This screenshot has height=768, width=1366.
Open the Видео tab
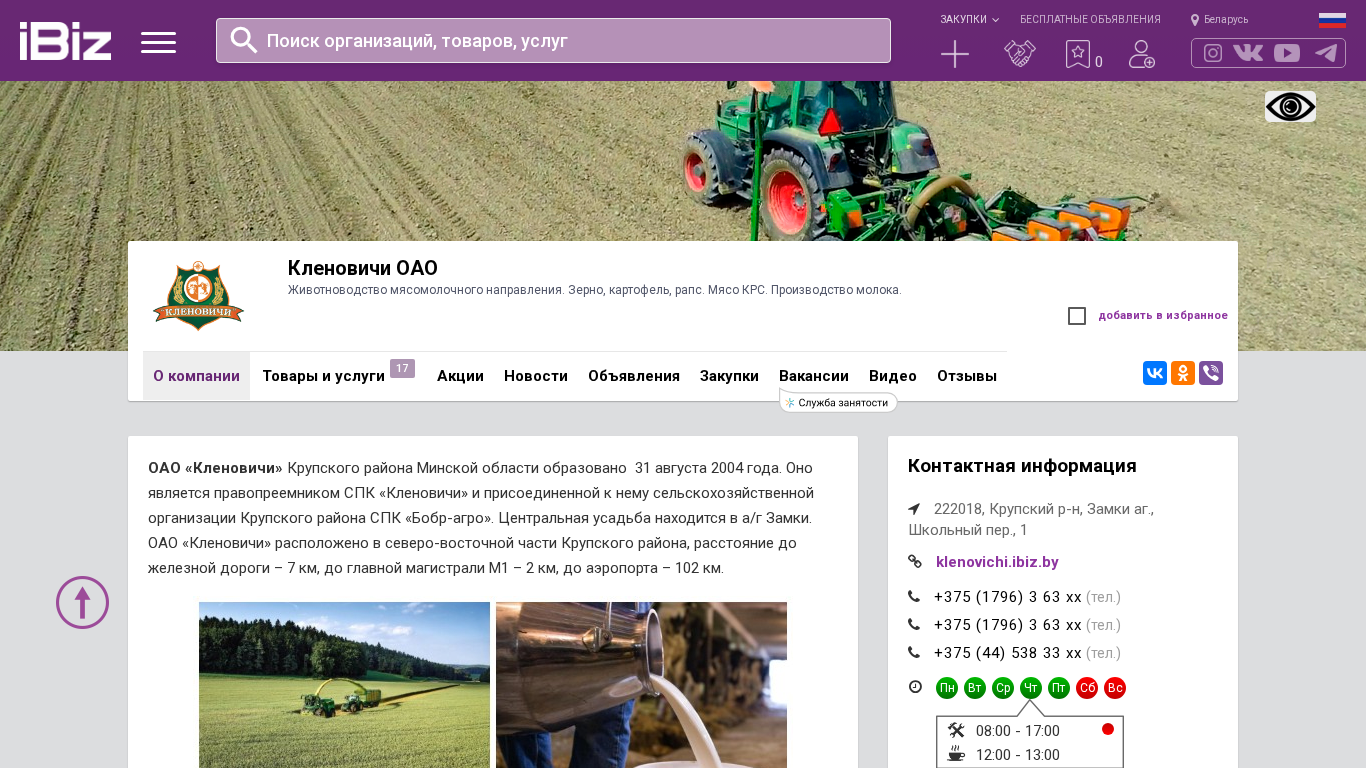coord(893,376)
